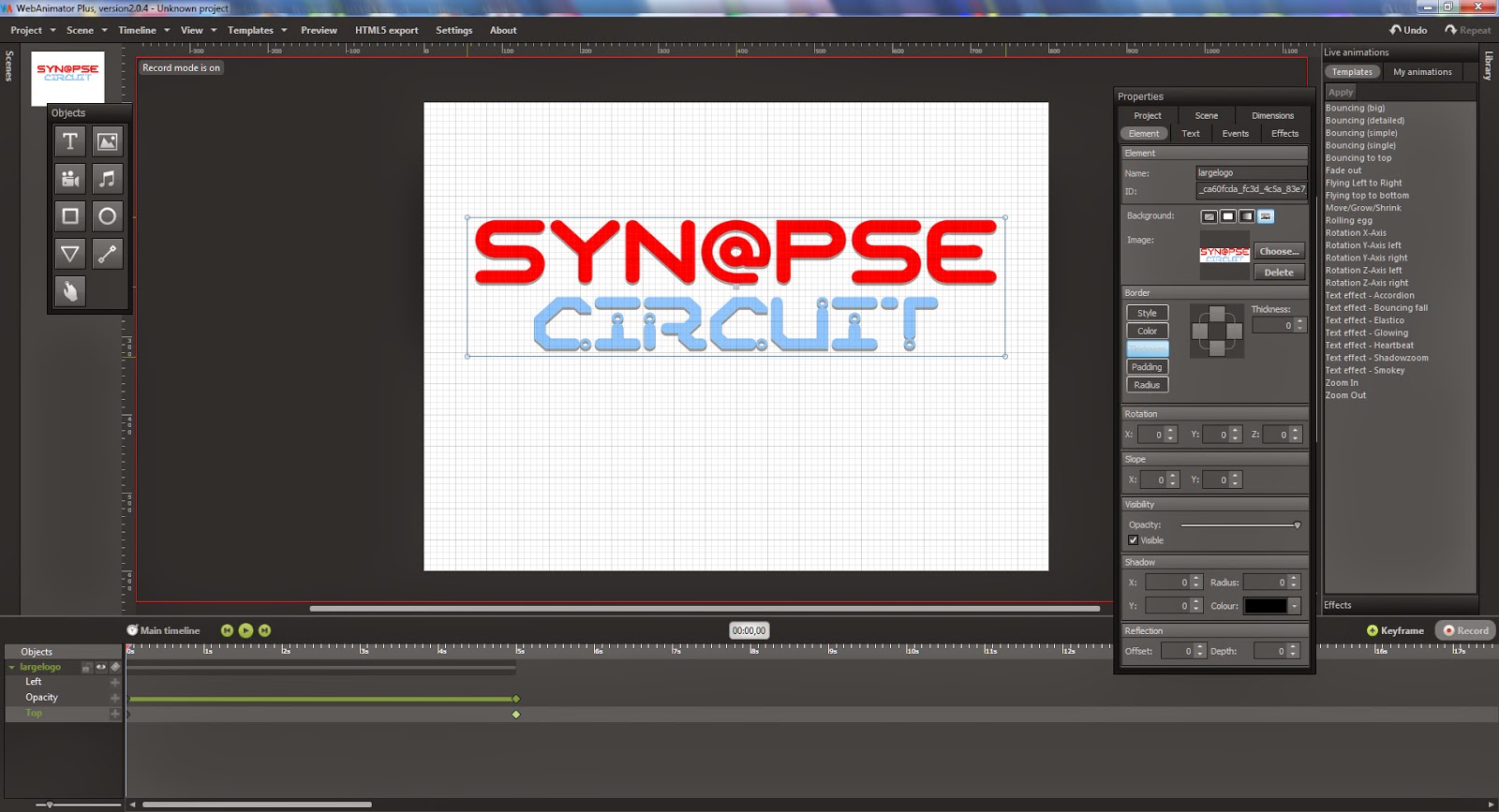Image resolution: width=1499 pixels, height=812 pixels.
Task: Open the Library side panel
Action: tap(1488, 66)
